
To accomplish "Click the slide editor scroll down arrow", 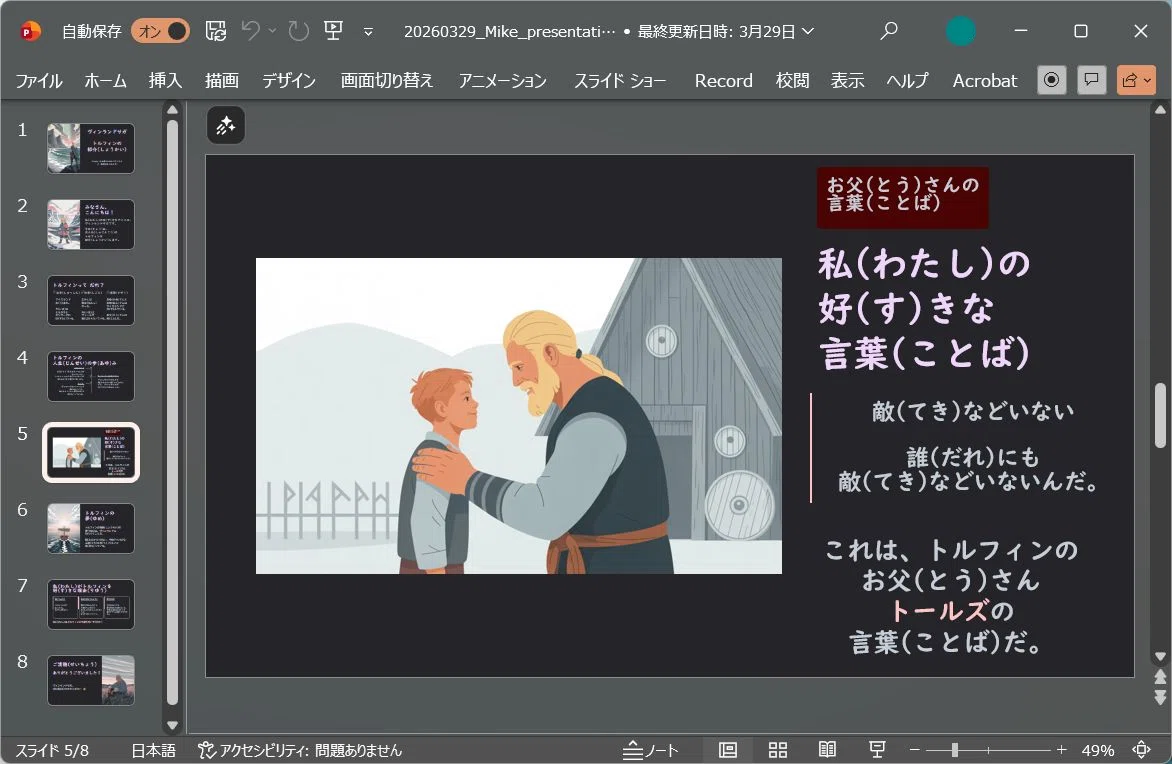I will click(x=1160, y=656).
